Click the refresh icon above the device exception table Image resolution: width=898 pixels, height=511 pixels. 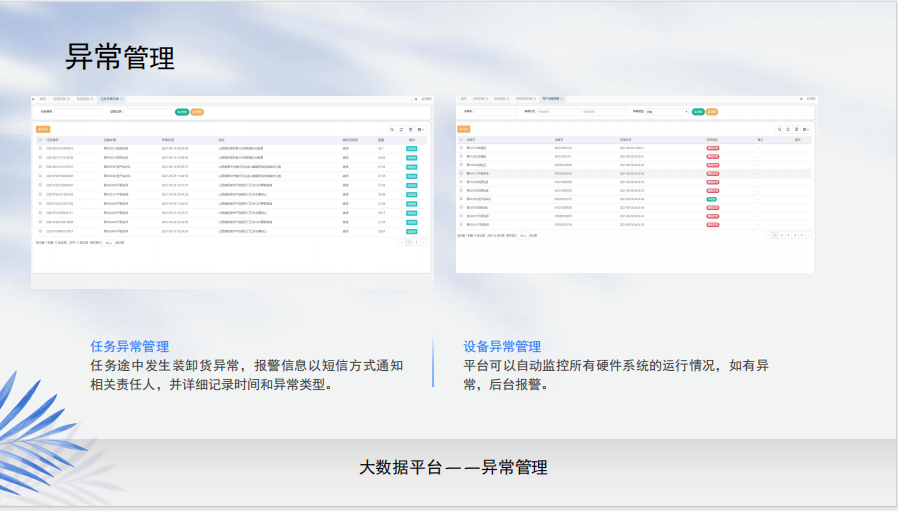point(787,129)
